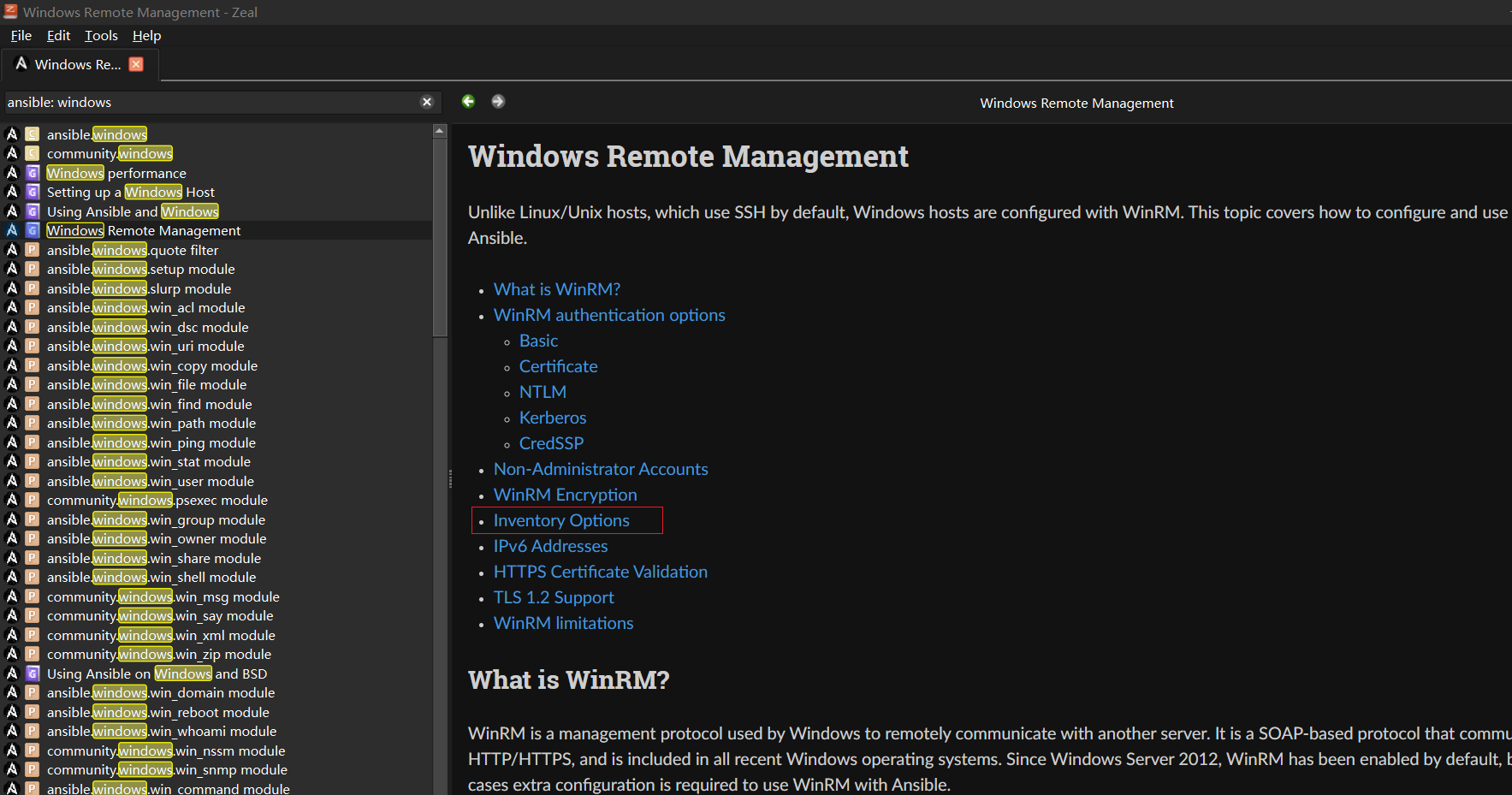Follow the Inventory Options link
The width and height of the screenshot is (1512, 795).
pos(561,520)
